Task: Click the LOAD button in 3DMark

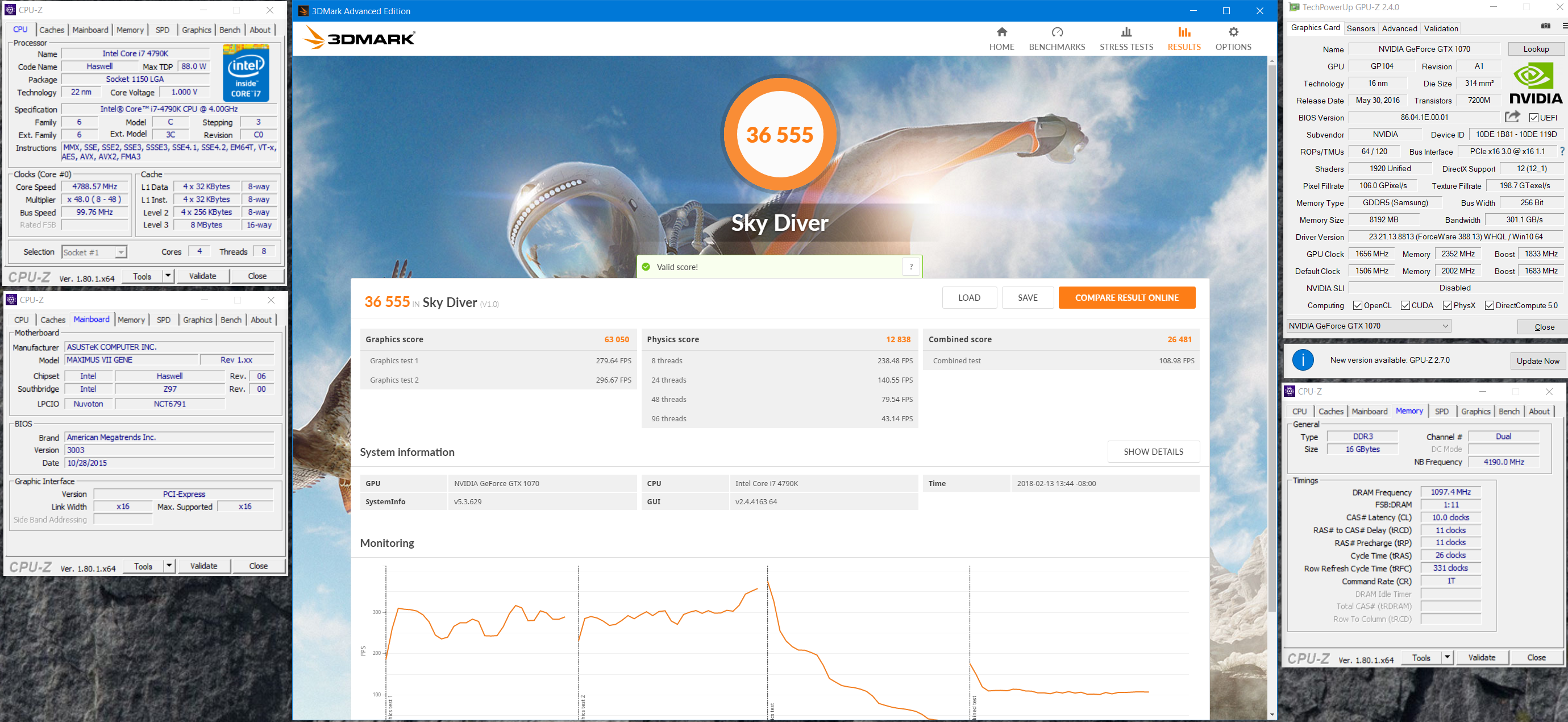Action: [969, 298]
